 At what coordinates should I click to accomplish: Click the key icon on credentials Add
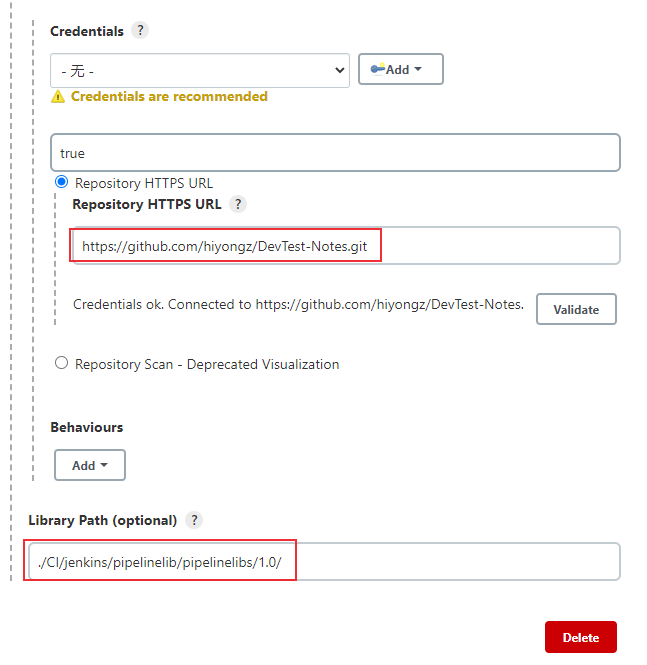[x=377, y=69]
